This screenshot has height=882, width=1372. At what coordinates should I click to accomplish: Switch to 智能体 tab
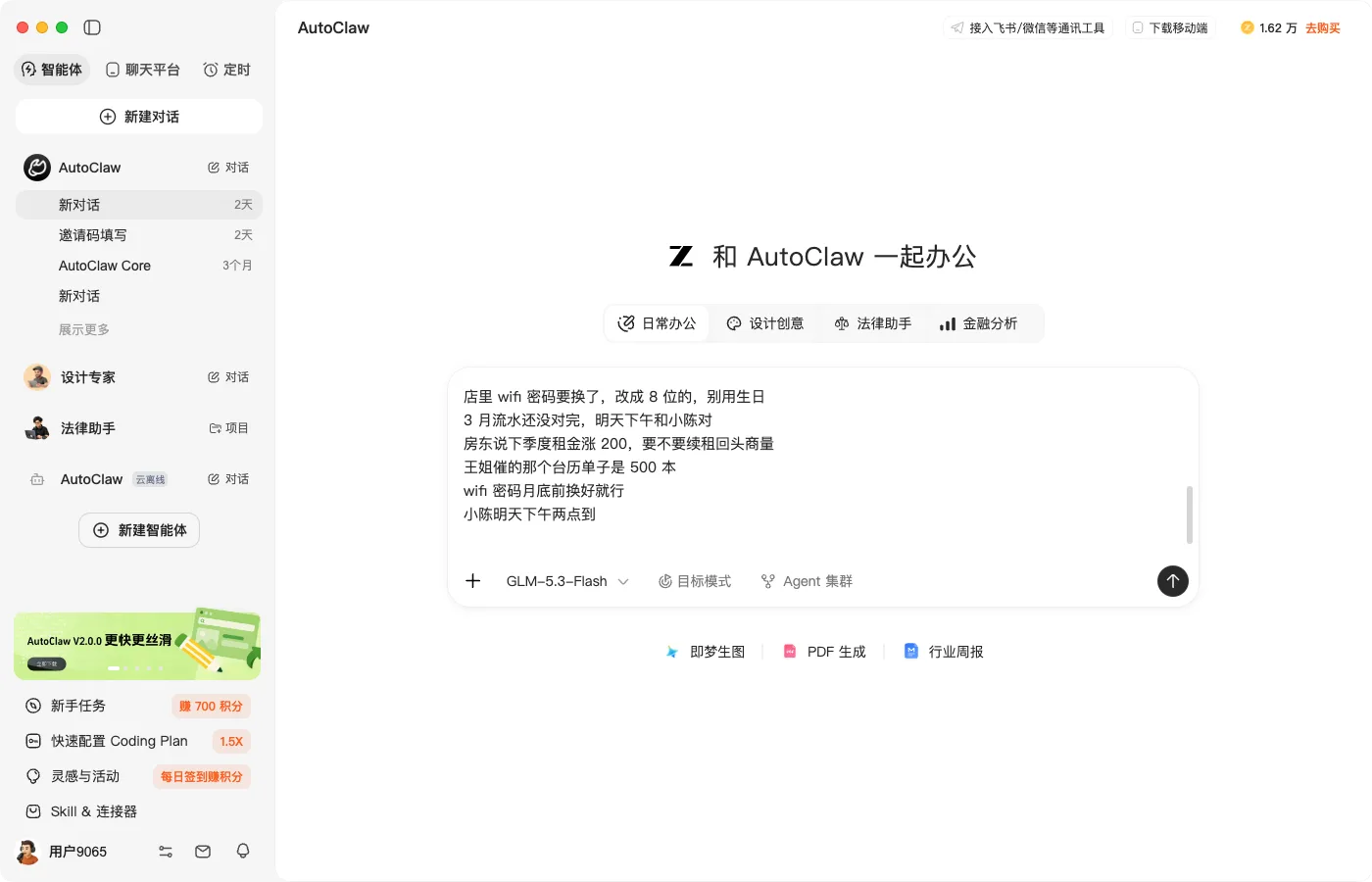pyautogui.click(x=52, y=70)
